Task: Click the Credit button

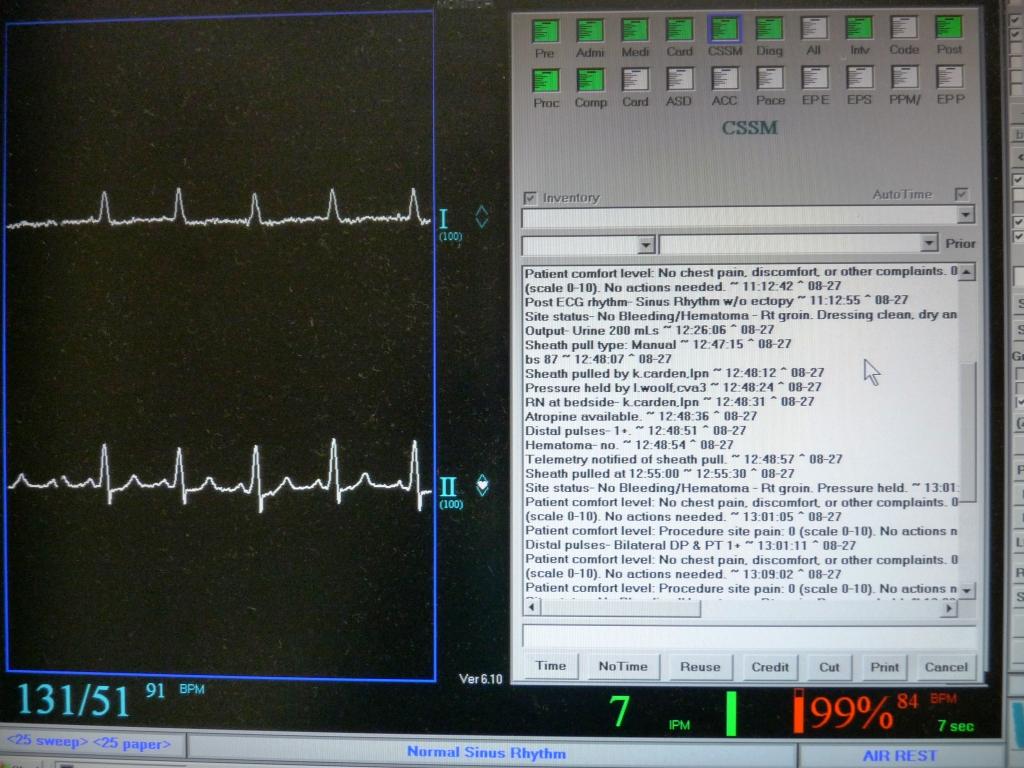Action: click(770, 667)
